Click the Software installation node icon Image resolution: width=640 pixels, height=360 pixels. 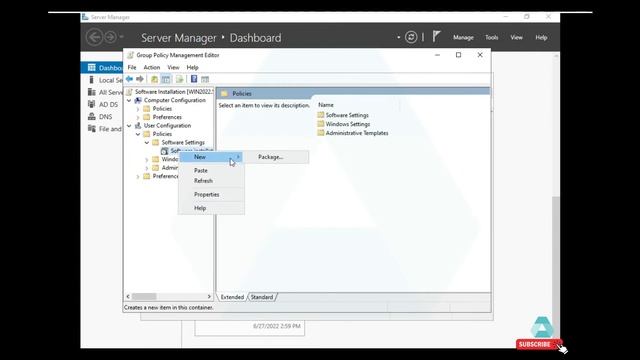(x=164, y=151)
